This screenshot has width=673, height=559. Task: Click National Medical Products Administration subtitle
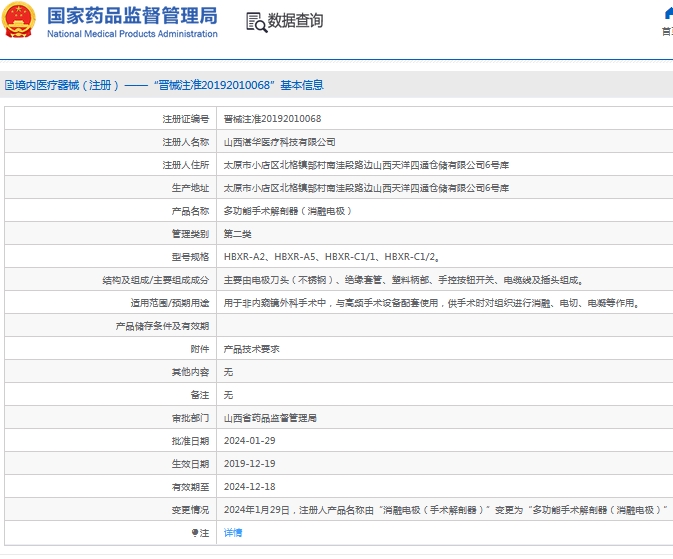[132, 33]
